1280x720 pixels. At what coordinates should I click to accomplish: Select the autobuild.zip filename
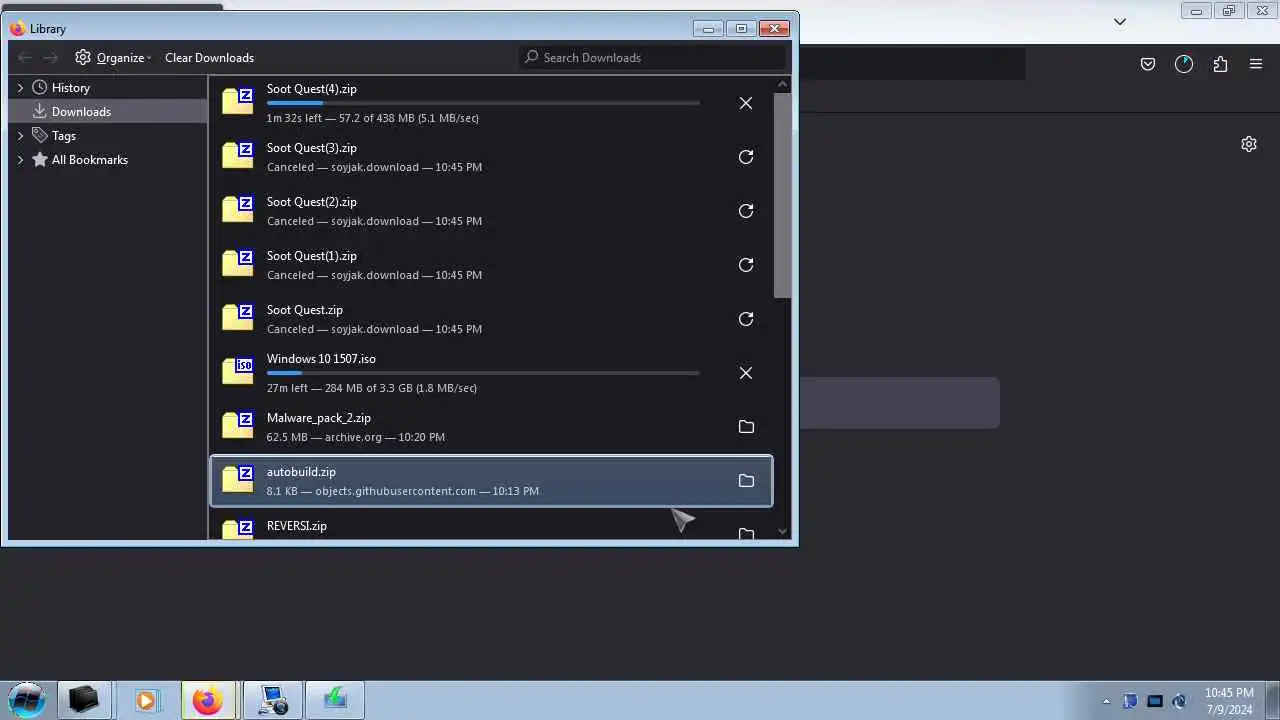coord(301,472)
